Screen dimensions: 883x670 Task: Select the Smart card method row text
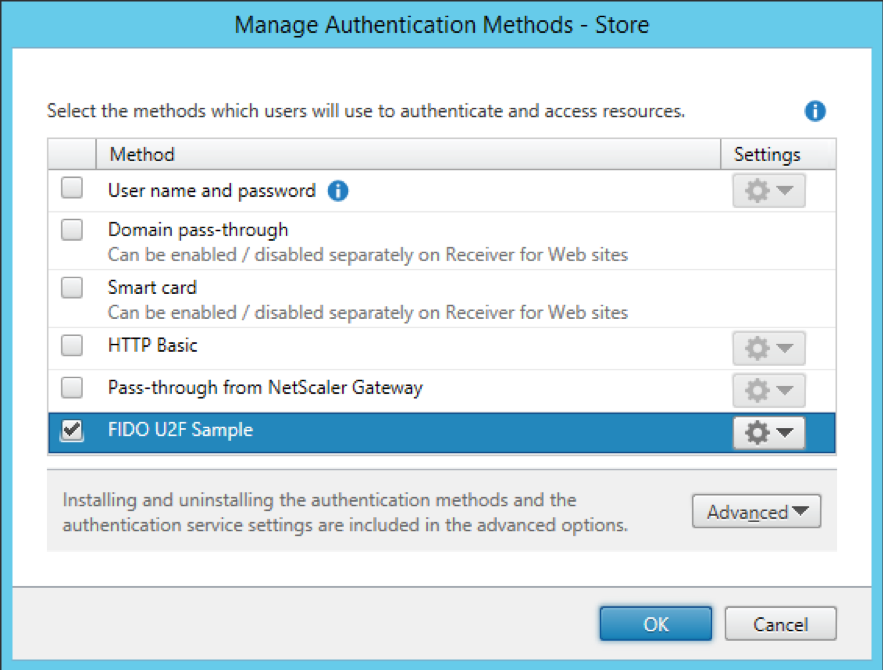point(152,288)
